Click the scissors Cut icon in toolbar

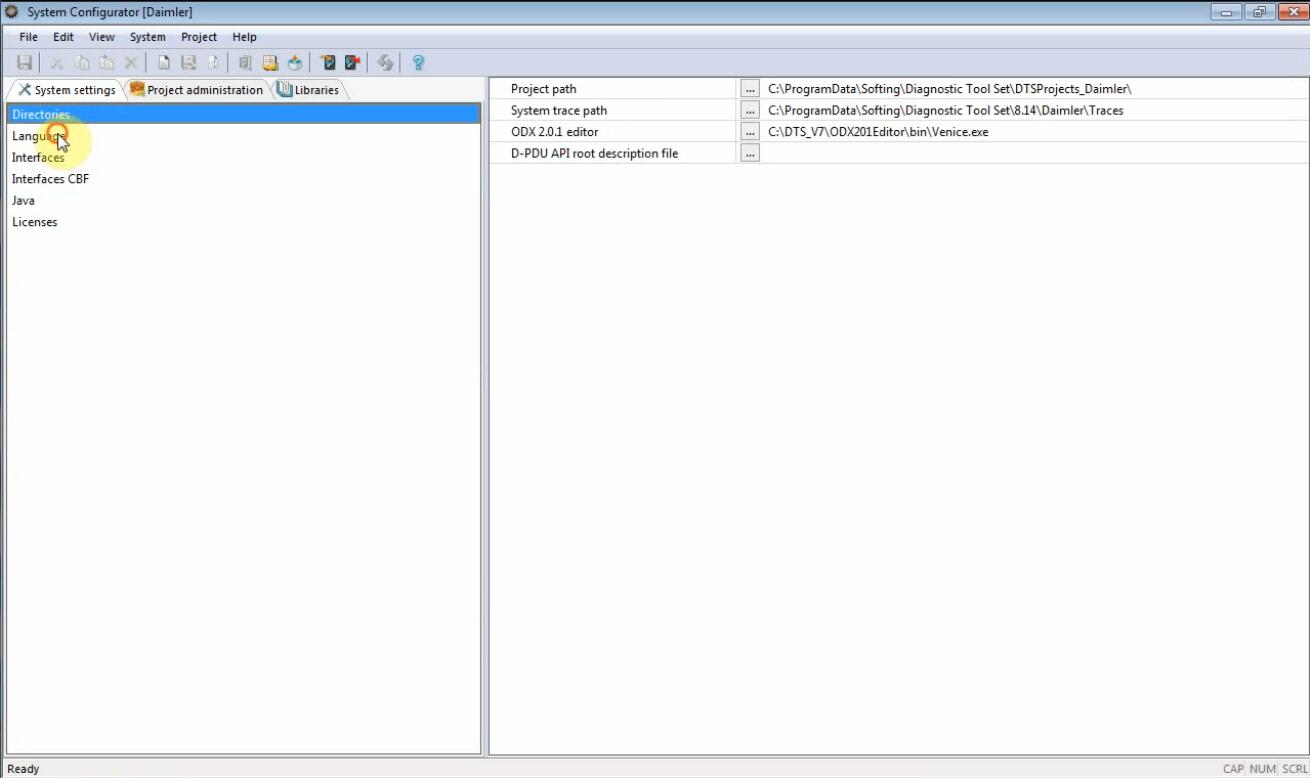57,63
